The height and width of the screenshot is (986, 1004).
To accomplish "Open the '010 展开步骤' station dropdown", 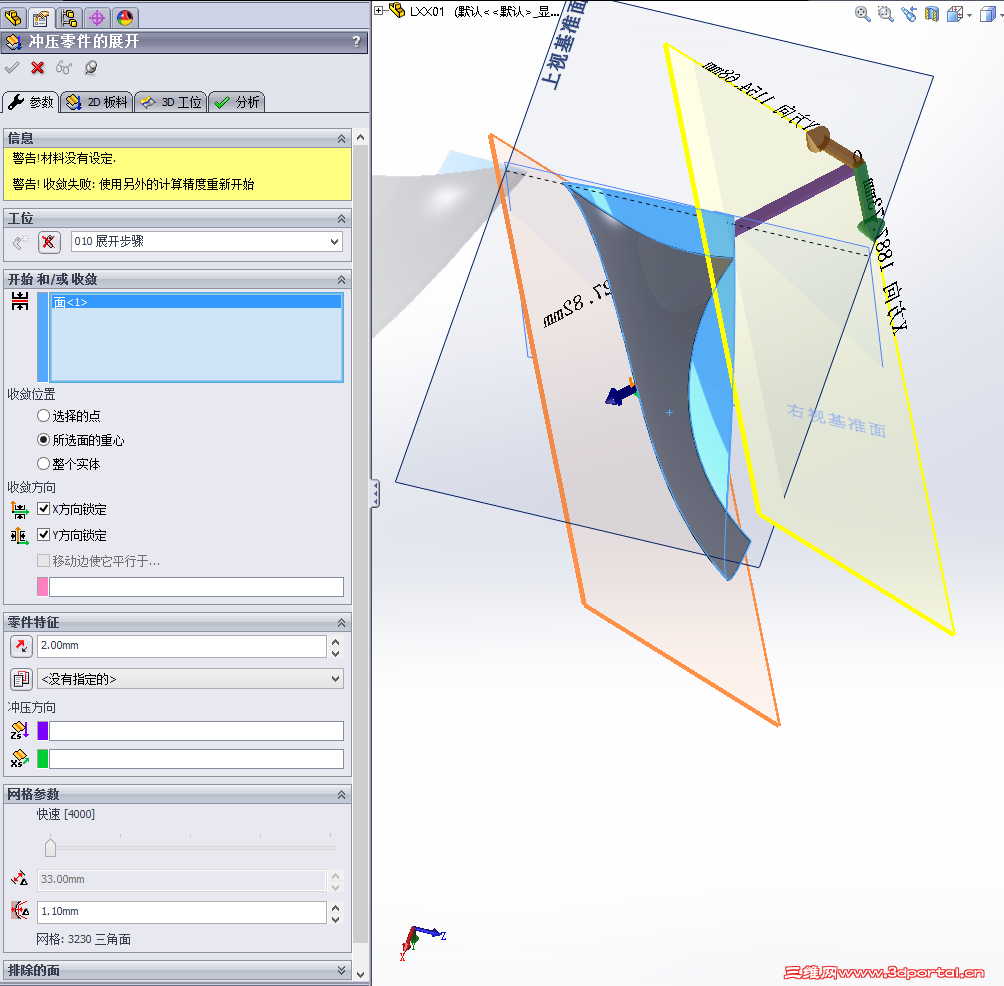I will coord(207,241).
